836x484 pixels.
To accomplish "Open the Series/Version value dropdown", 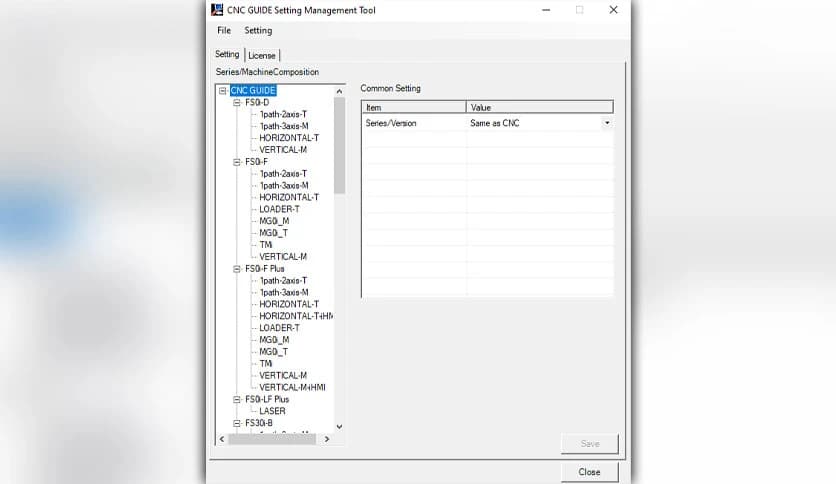I will [x=607, y=123].
